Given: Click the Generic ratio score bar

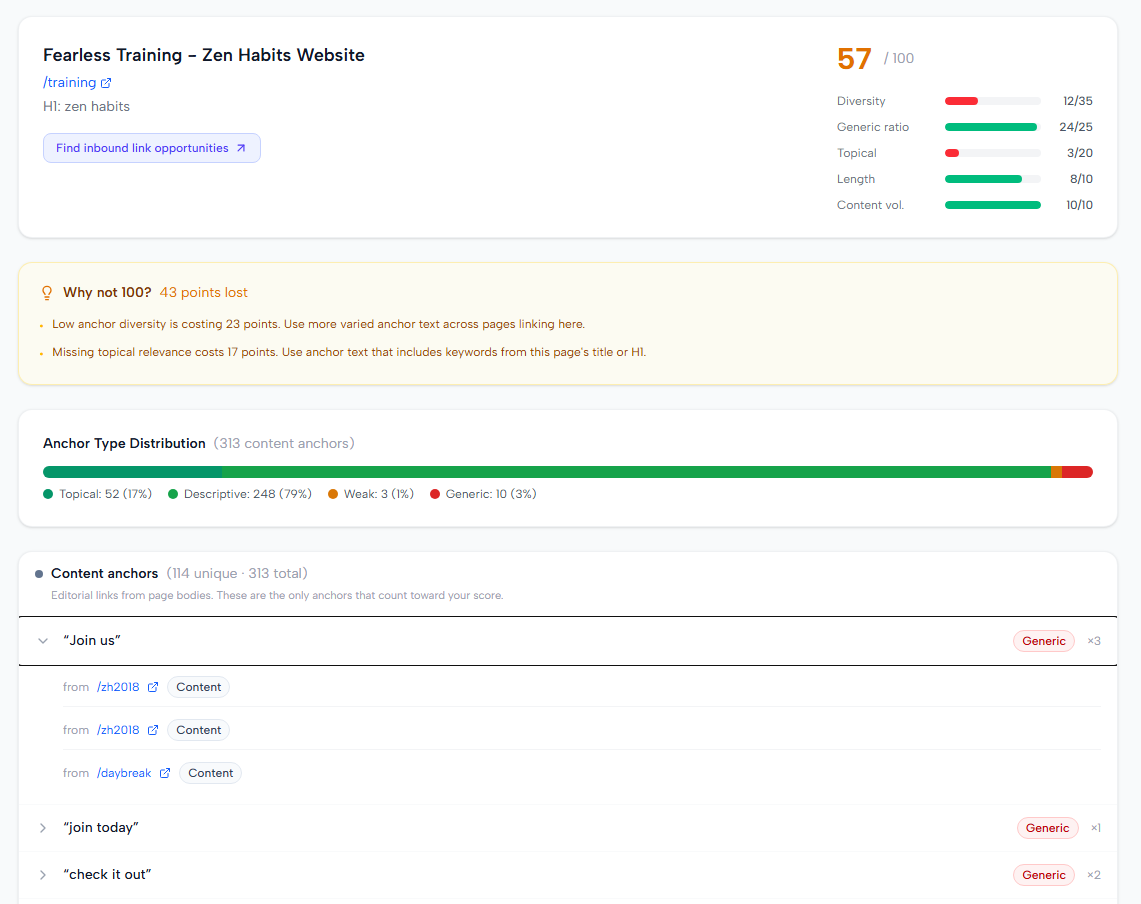Looking at the screenshot, I should [x=993, y=127].
